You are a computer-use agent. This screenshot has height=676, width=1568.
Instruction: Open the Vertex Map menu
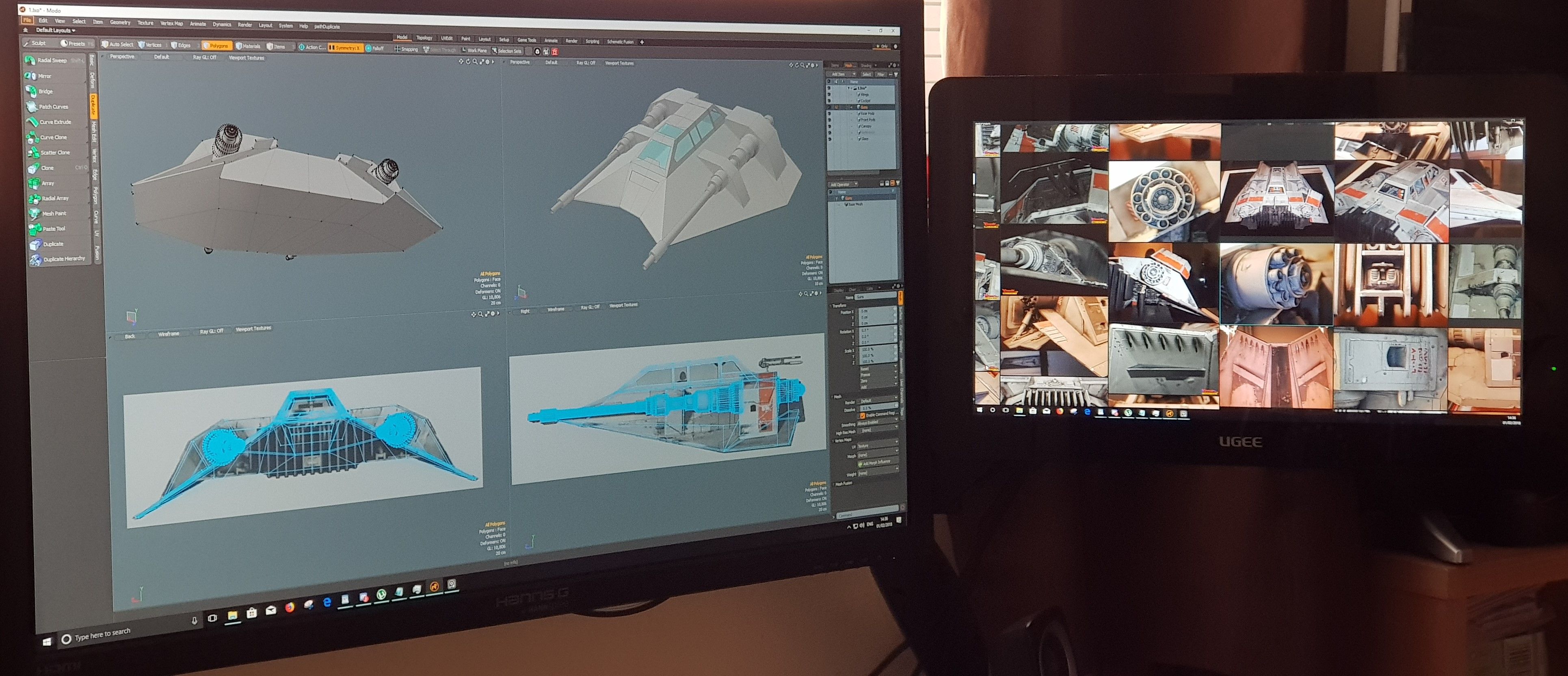[x=171, y=23]
